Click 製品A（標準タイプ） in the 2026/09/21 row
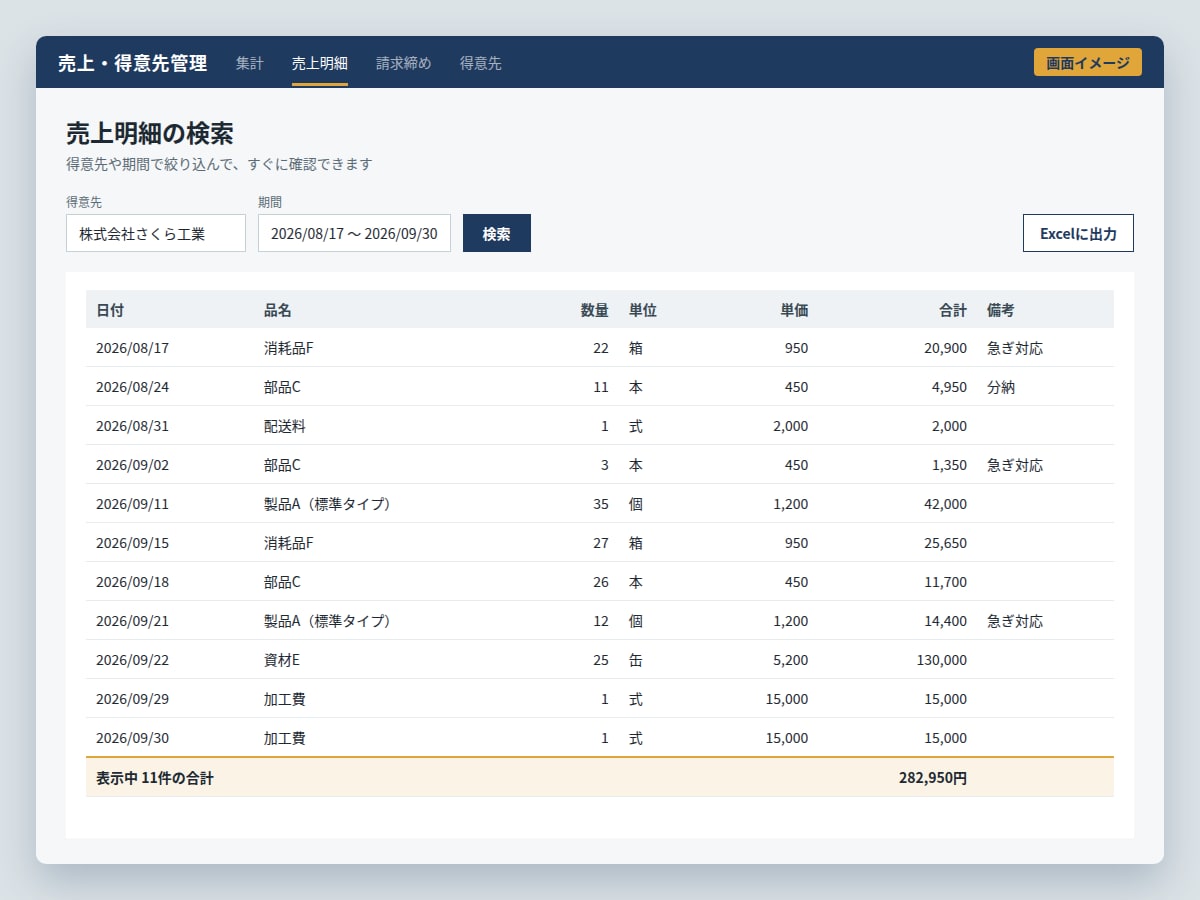The width and height of the screenshot is (1200, 900). [x=327, y=621]
